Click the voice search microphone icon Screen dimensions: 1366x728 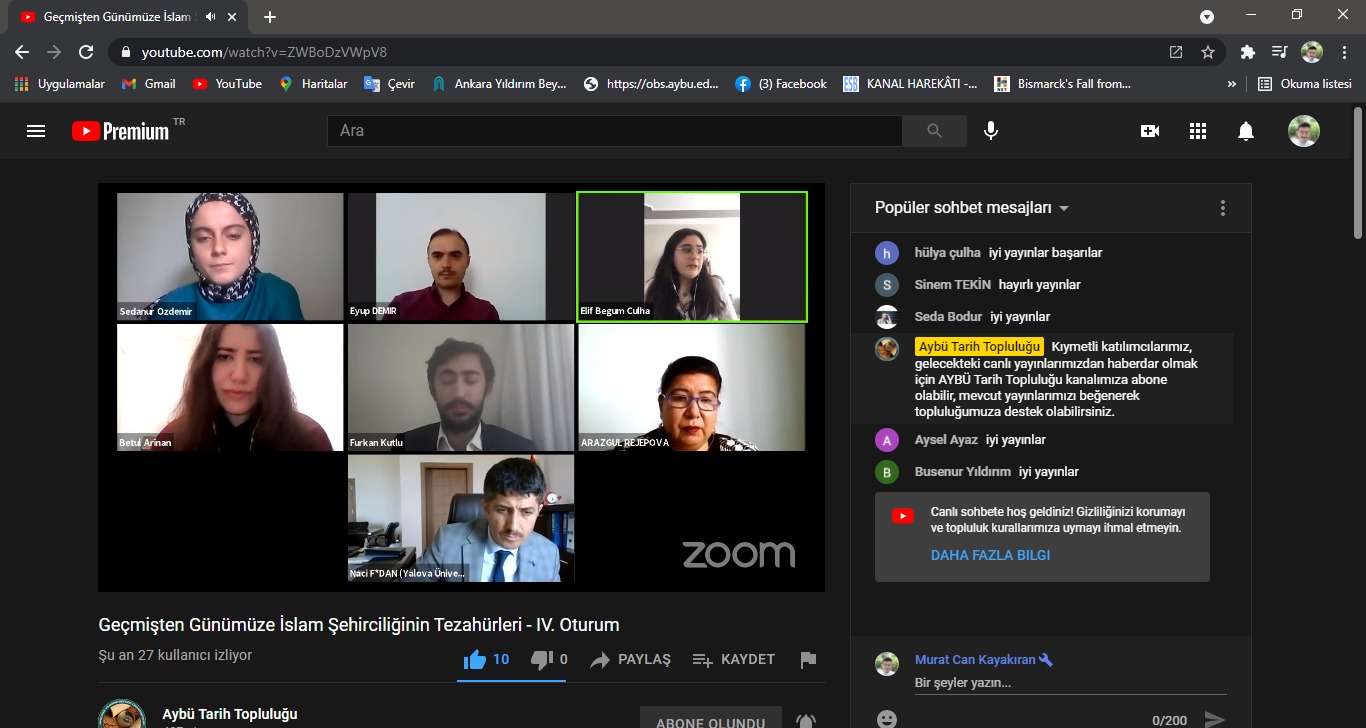click(x=990, y=131)
